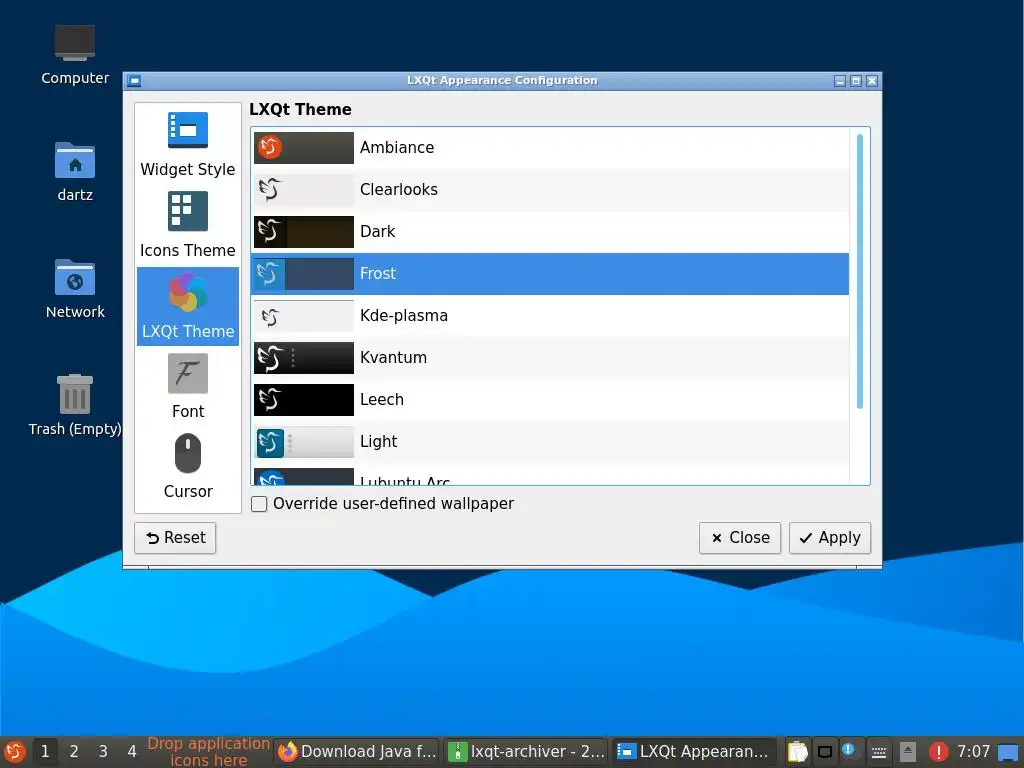This screenshot has height=768, width=1024.
Task: Click the theme list vertical scrollbar
Action: coord(859,271)
